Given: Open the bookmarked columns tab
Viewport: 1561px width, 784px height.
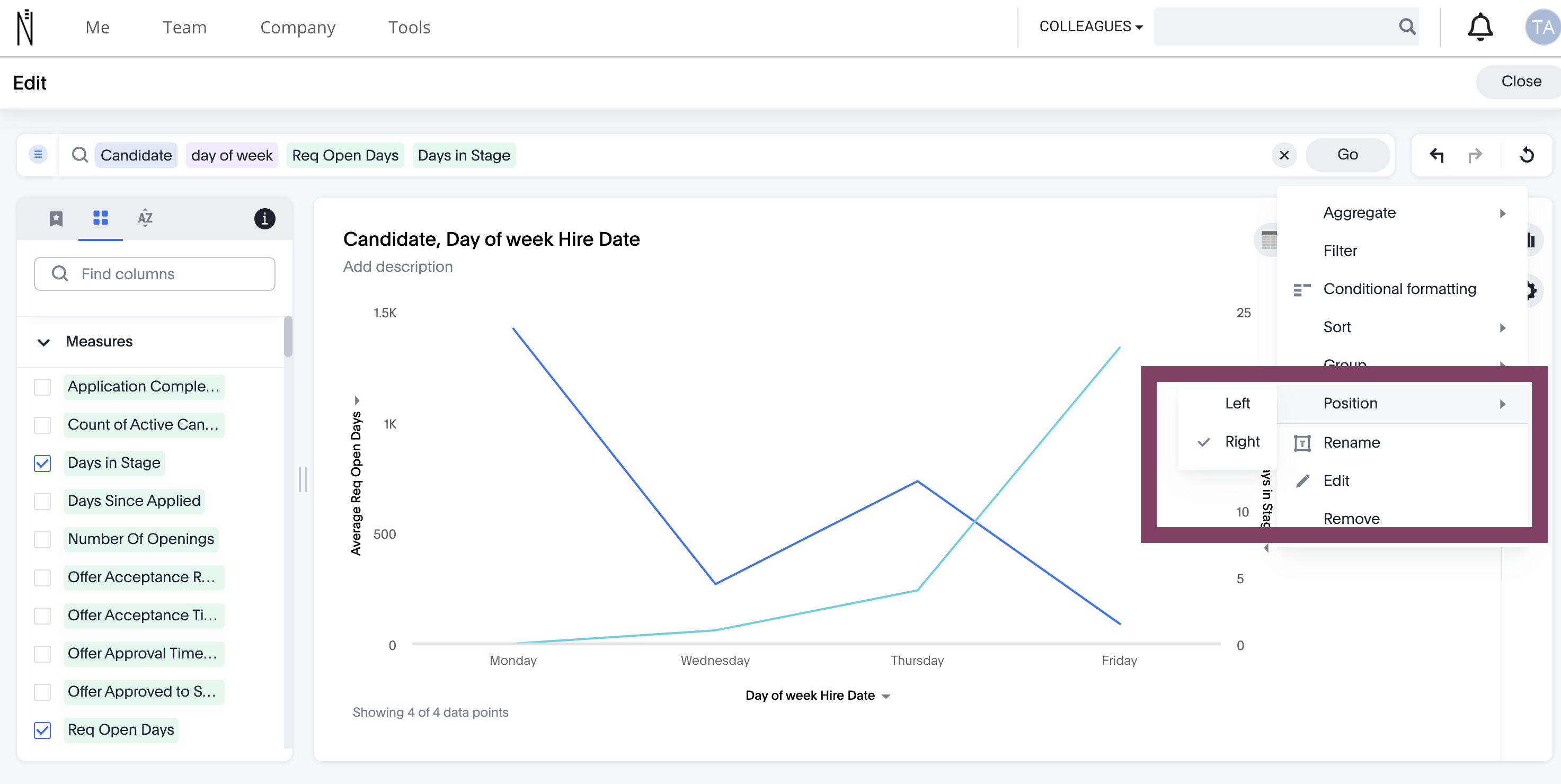Looking at the screenshot, I should click(56, 218).
